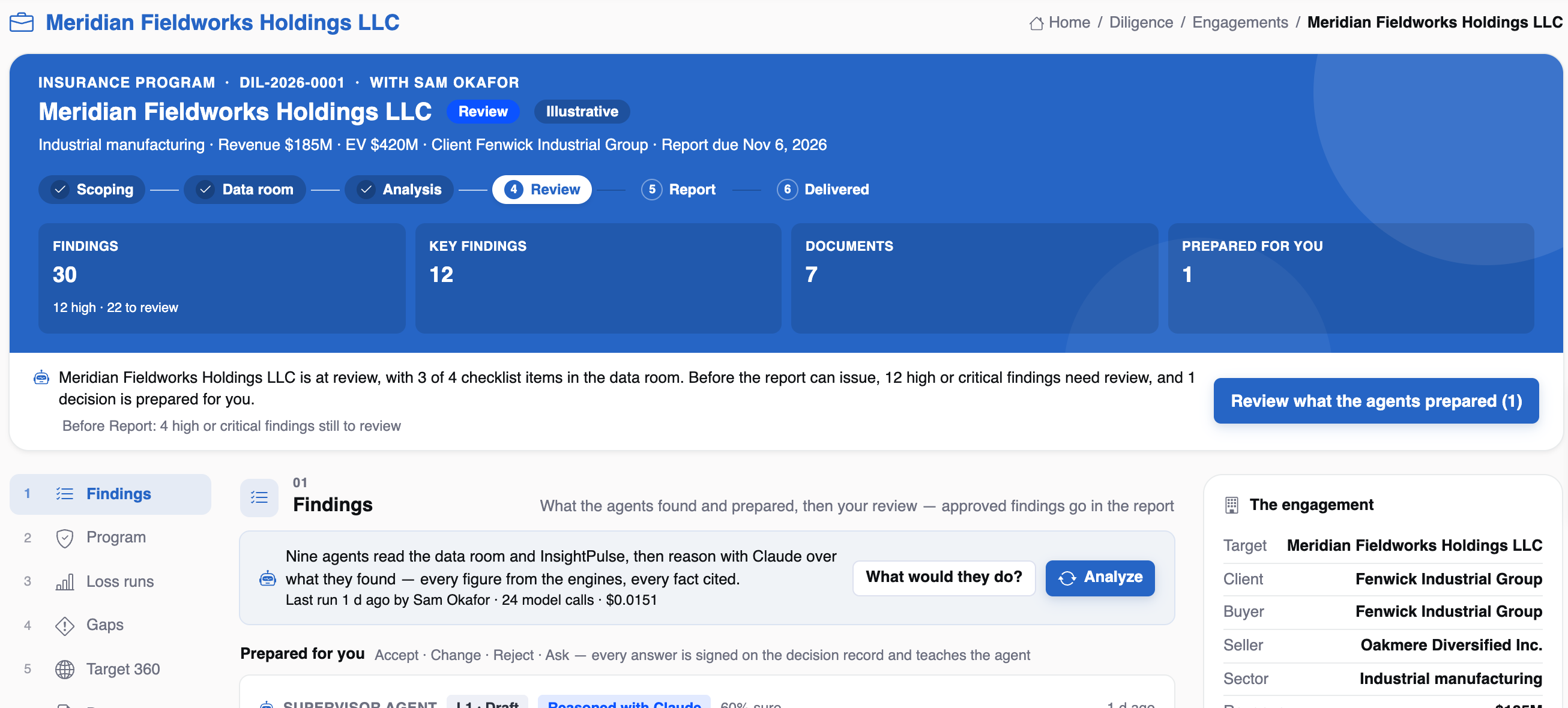The image size is (1568, 708).
Task: Click the Loss runs bar chart icon
Action: 64,581
